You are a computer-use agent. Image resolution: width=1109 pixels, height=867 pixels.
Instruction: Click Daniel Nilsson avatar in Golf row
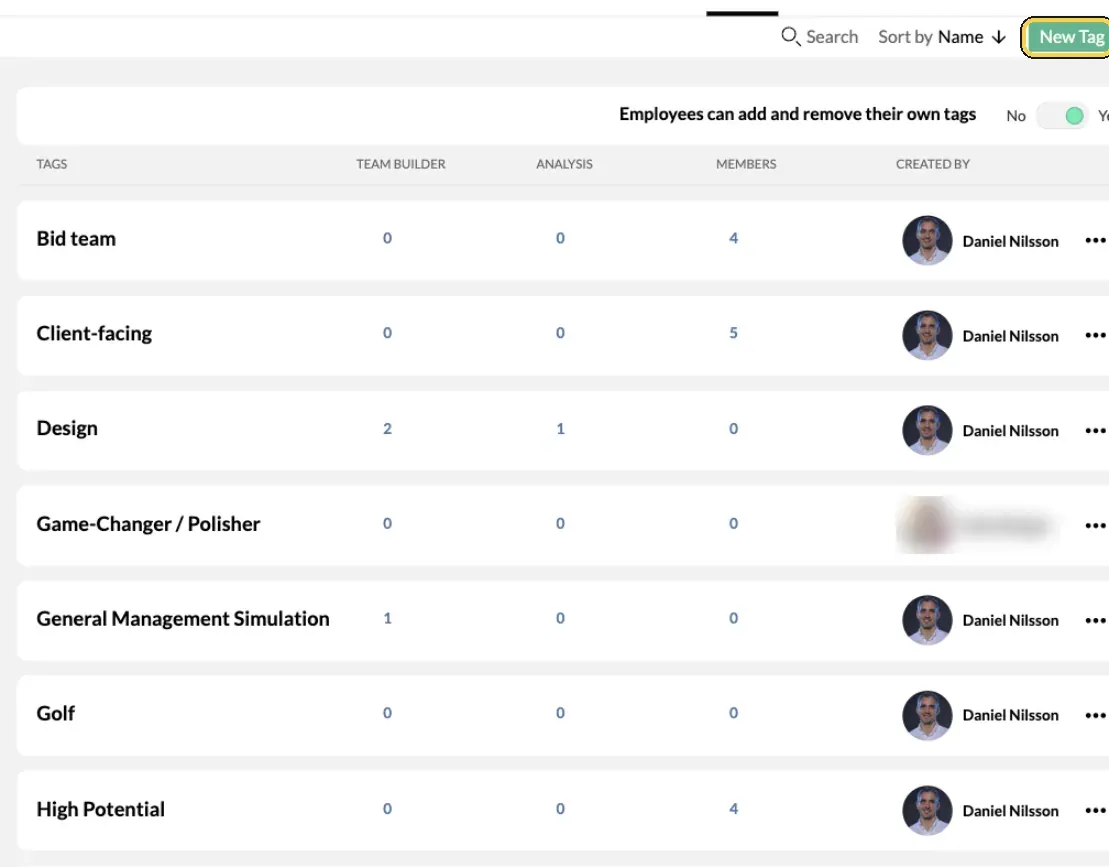coord(927,715)
